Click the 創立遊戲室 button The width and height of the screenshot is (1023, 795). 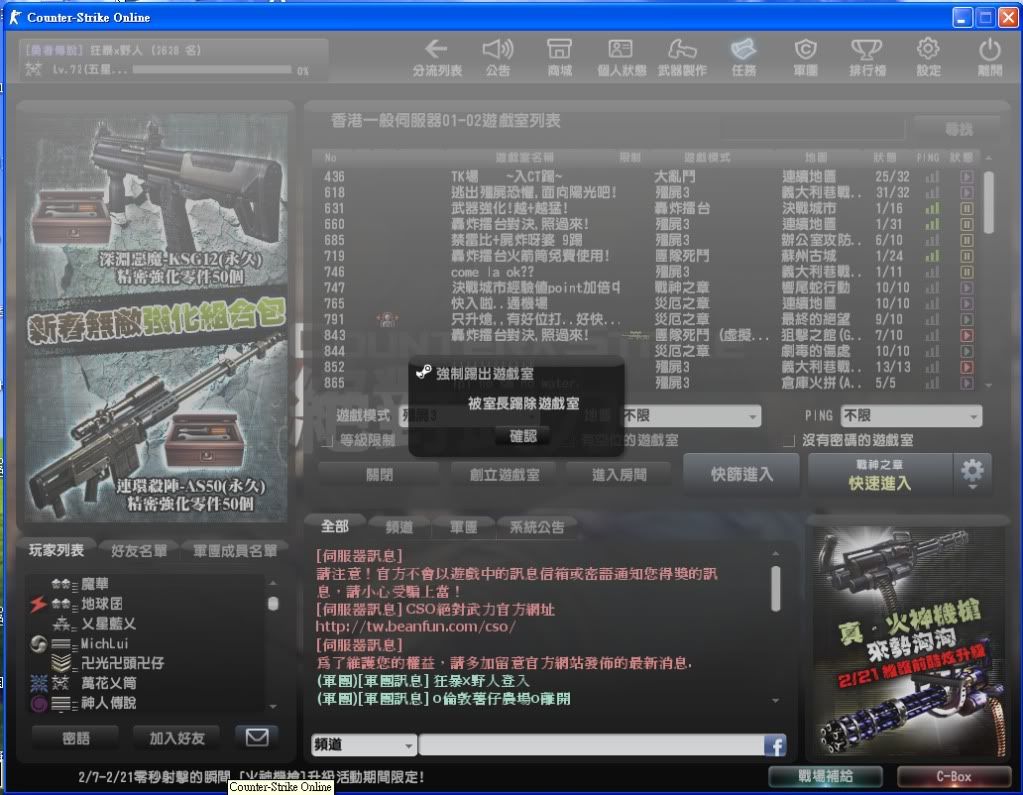click(x=504, y=475)
